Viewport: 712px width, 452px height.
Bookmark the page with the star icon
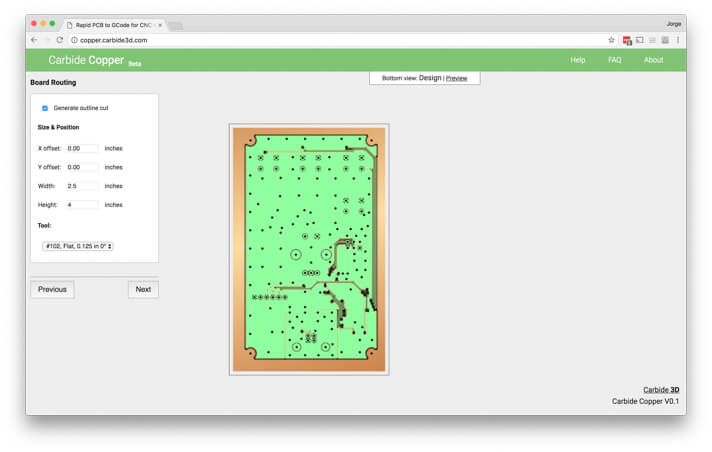611,40
